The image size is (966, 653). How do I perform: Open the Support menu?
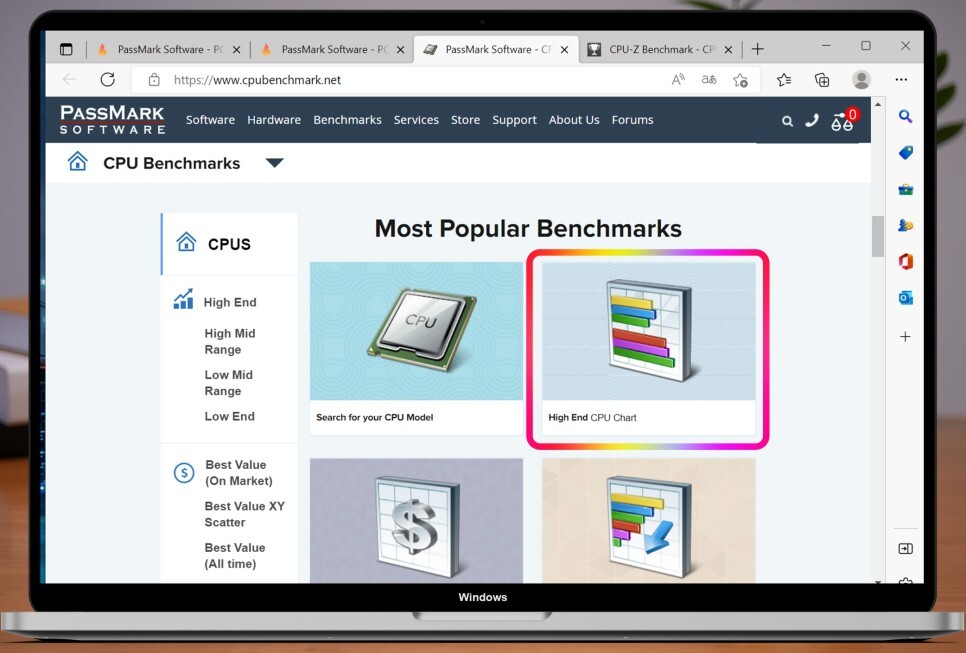tap(514, 120)
